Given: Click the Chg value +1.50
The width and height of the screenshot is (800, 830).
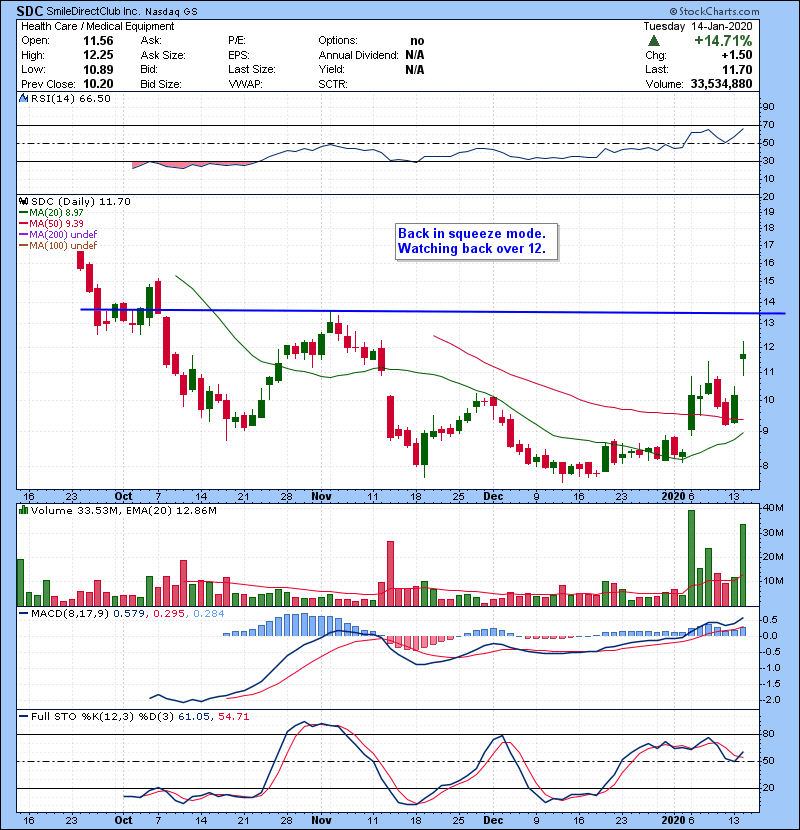Looking at the screenshot, I should 737,55.
